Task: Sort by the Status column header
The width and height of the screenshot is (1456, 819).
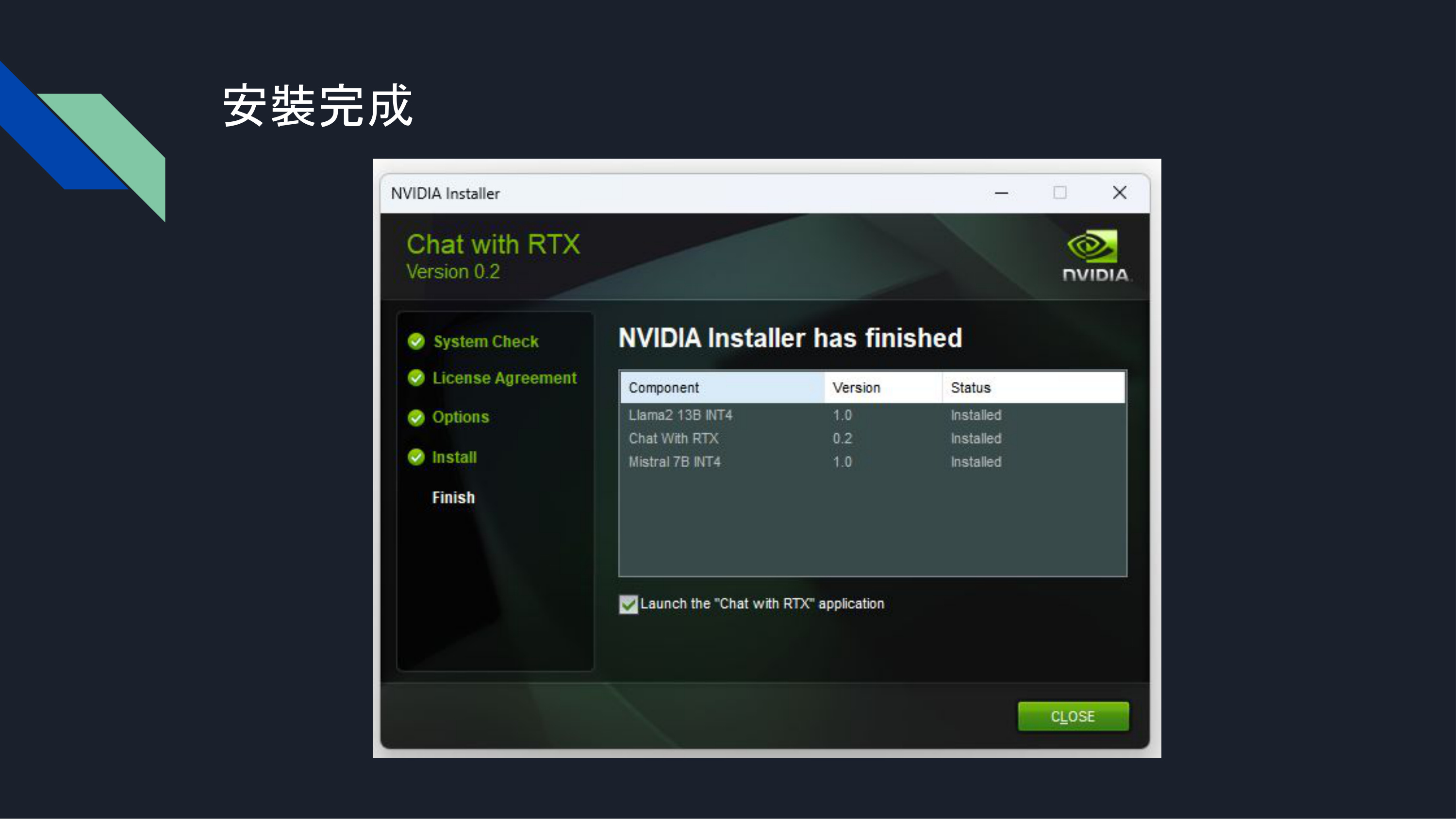Action: 1034,387
